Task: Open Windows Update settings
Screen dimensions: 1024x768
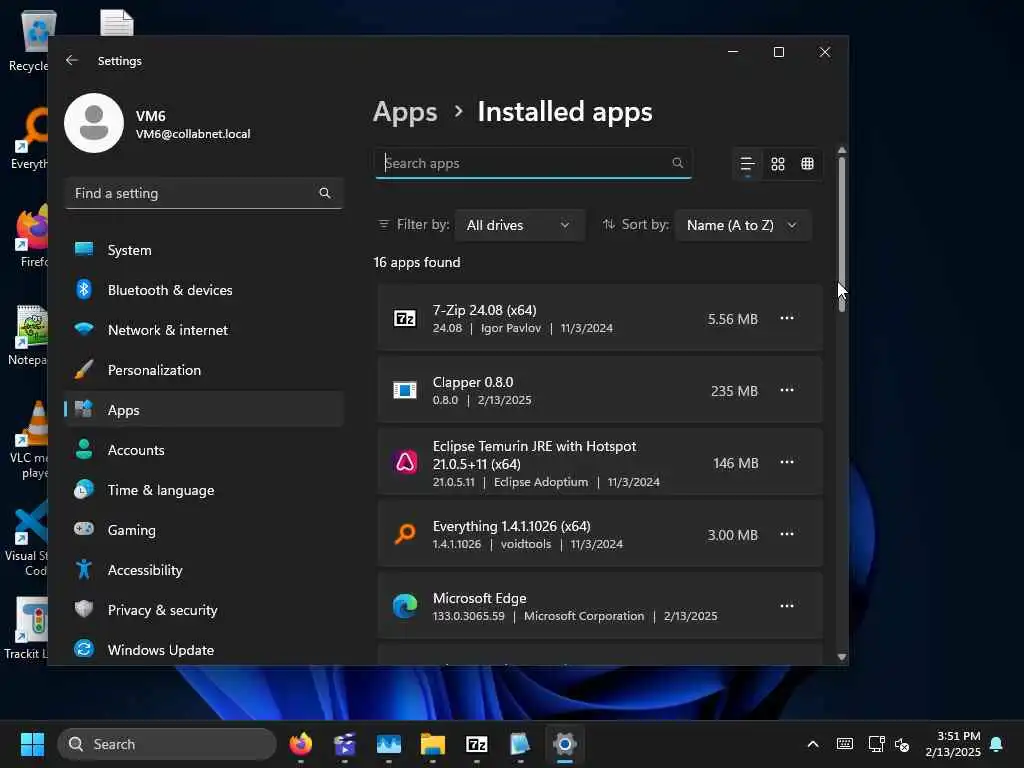Action: click(x=204, y=650)
